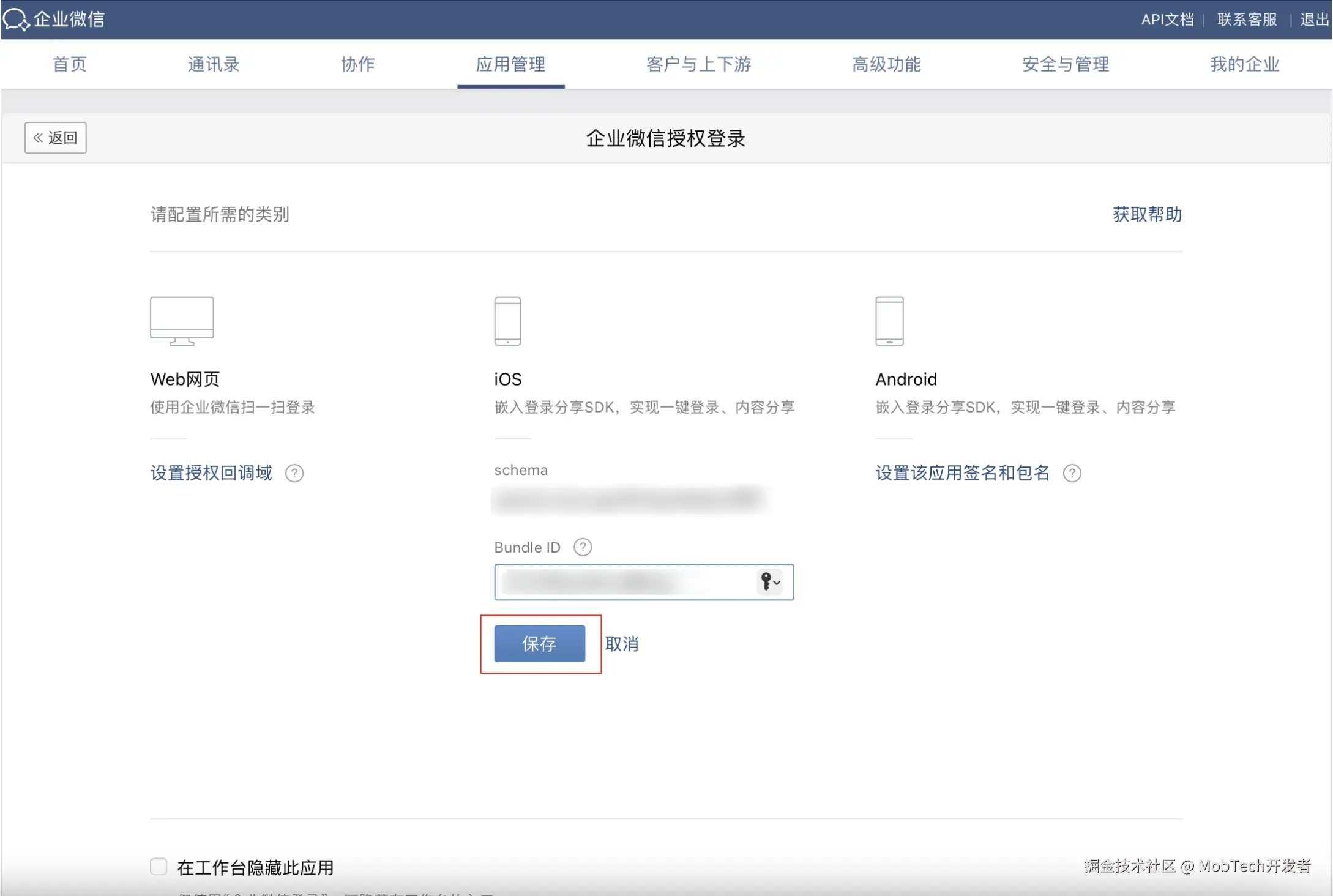Viewport: 1333px width, 896px height.
Task: Switch to the 高级功能 tab
Action: point(886,64)
